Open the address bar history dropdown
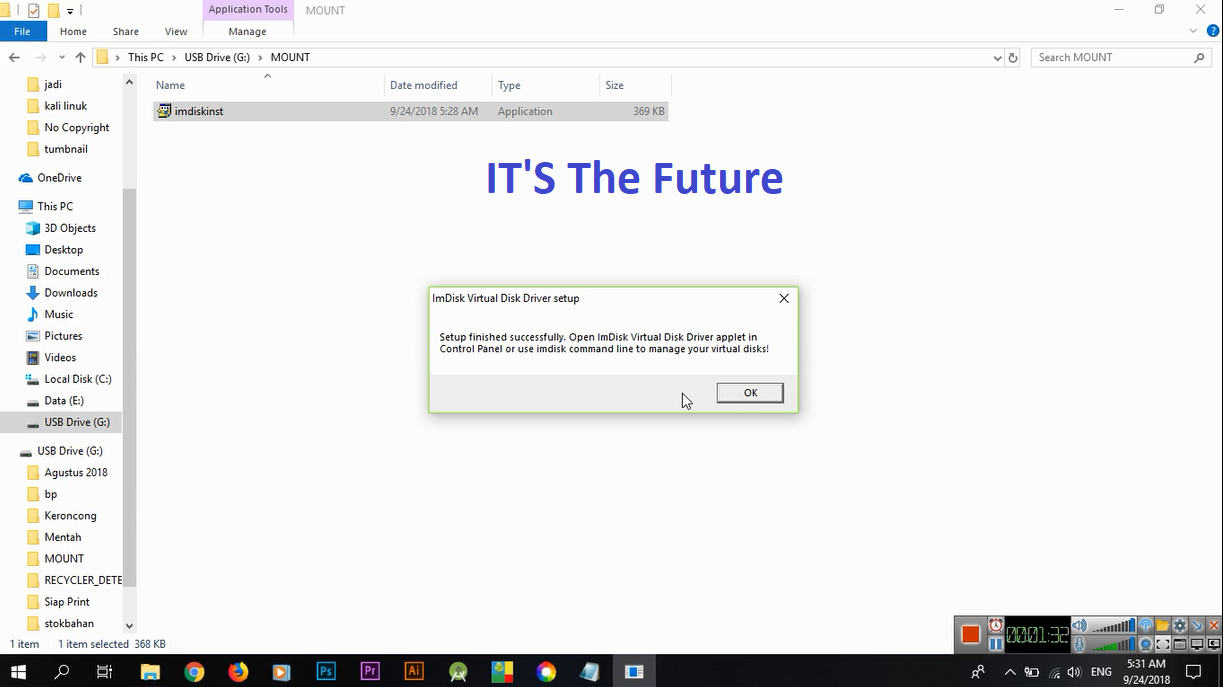This screenshot has height=687, width=1223. tap(996, 57)
